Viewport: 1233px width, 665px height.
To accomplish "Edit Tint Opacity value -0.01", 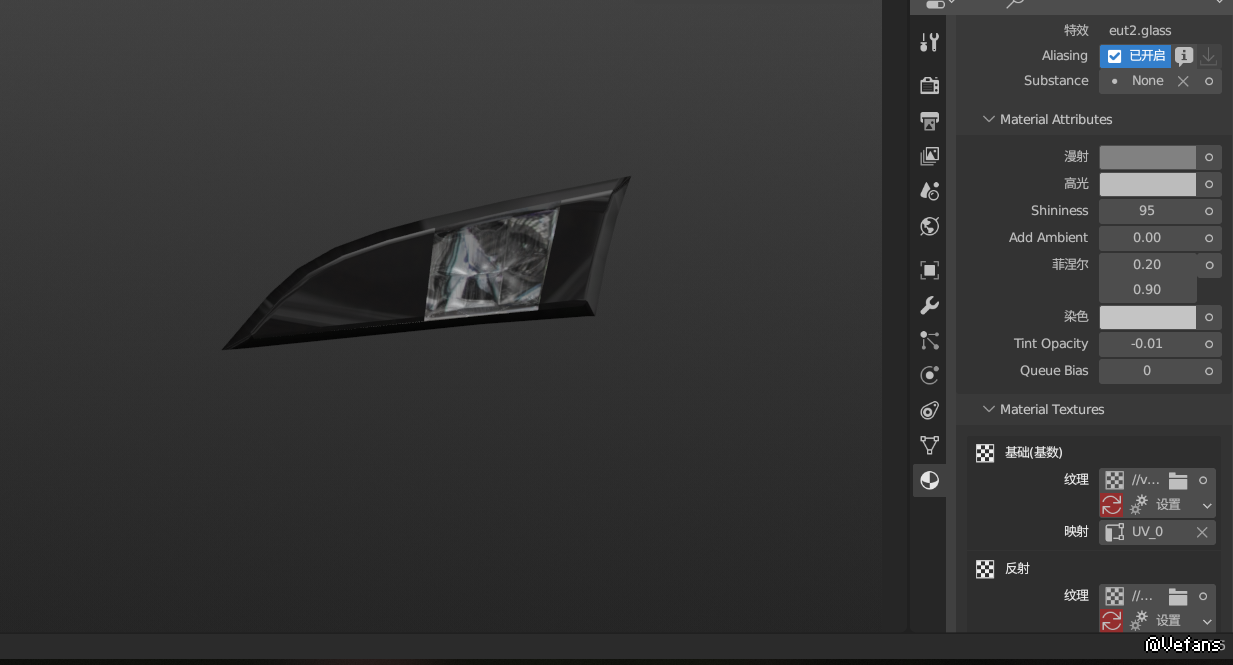I will click(1148, 344).
